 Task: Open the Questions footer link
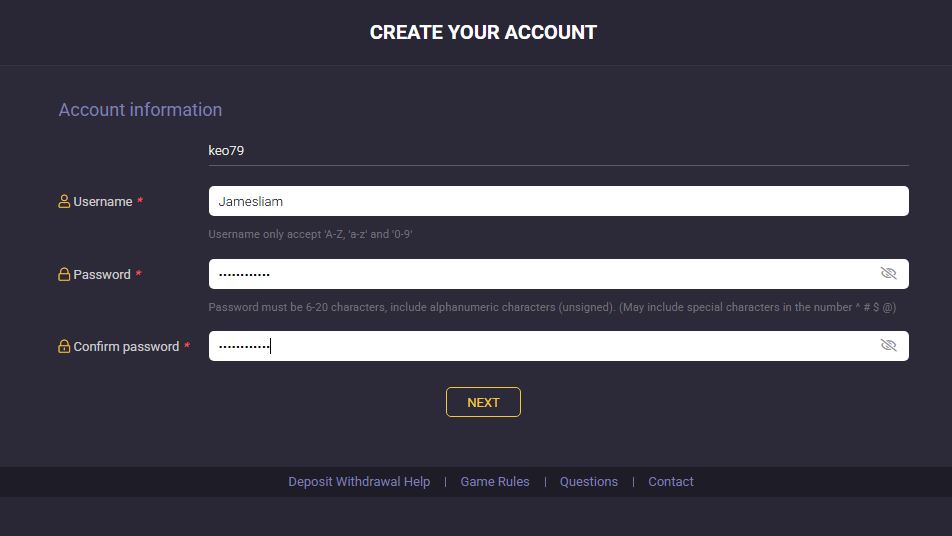(589, 482)
